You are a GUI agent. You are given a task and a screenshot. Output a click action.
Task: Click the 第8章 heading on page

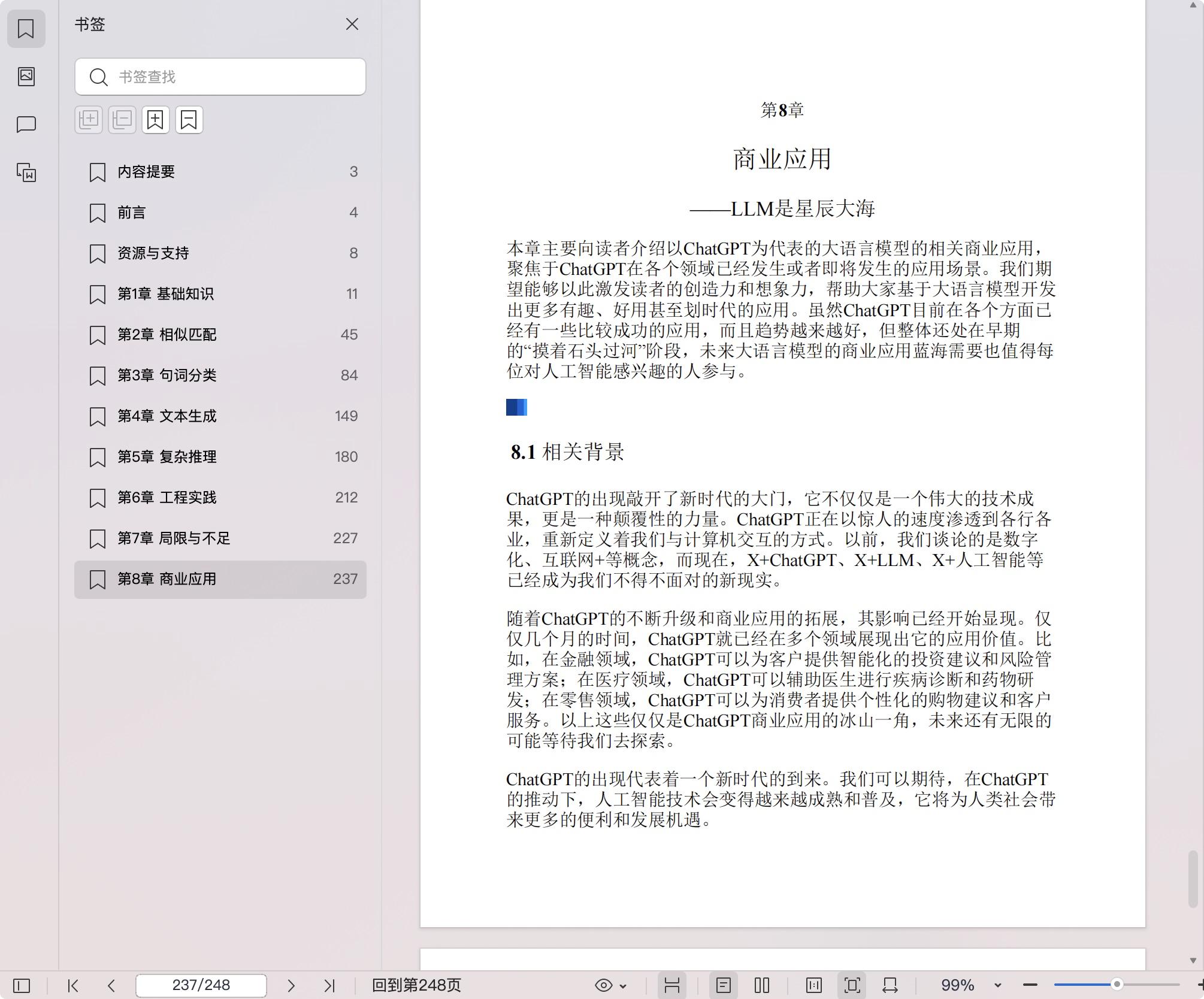(782, 110)
